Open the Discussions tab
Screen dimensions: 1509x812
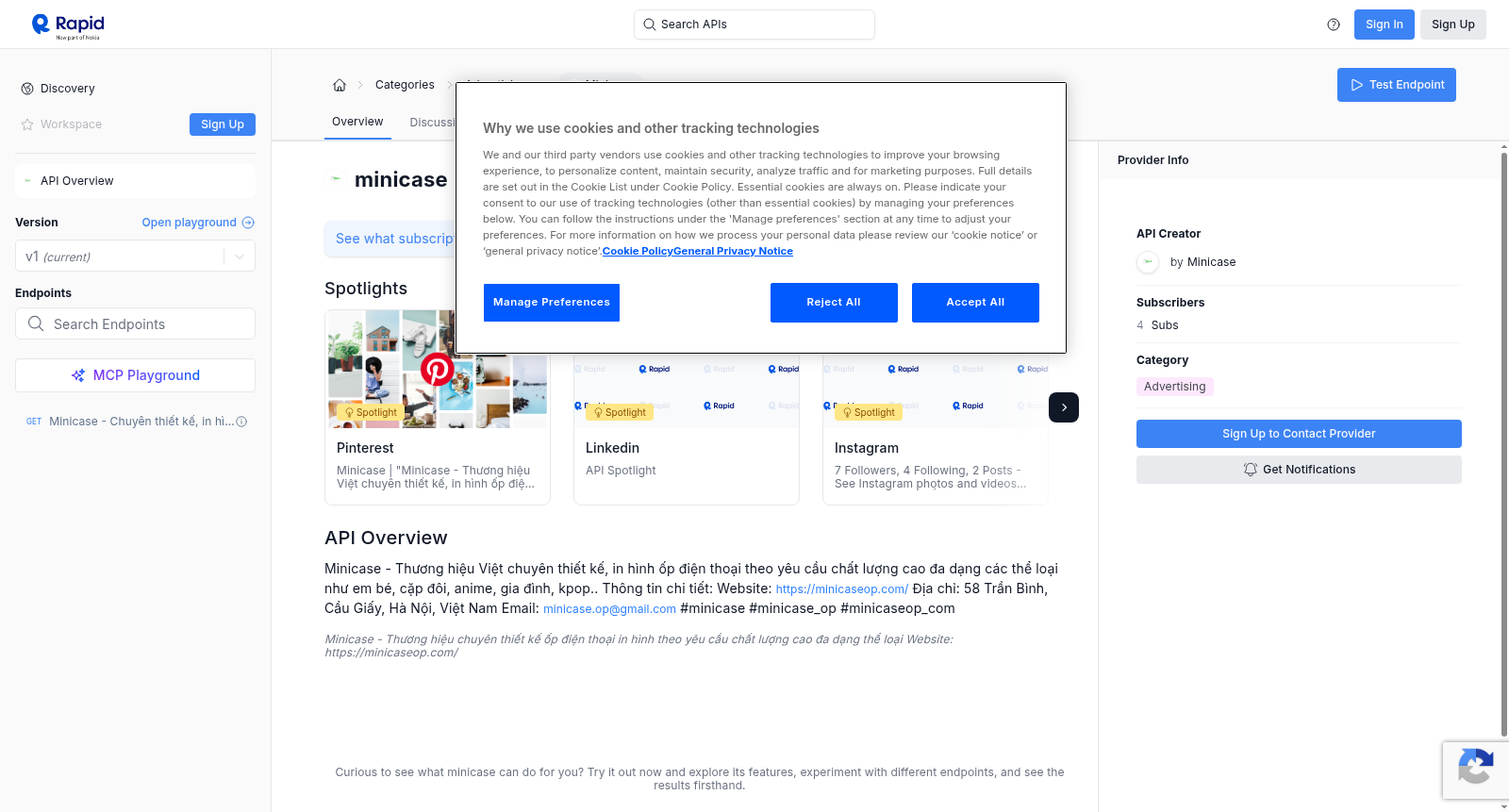[432, 123]
